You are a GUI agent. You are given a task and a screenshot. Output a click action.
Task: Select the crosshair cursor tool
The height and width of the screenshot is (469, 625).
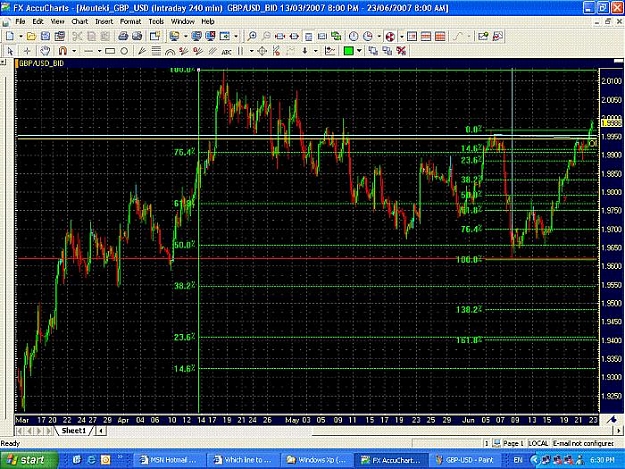pyautogui.click(x=27, y=51)
